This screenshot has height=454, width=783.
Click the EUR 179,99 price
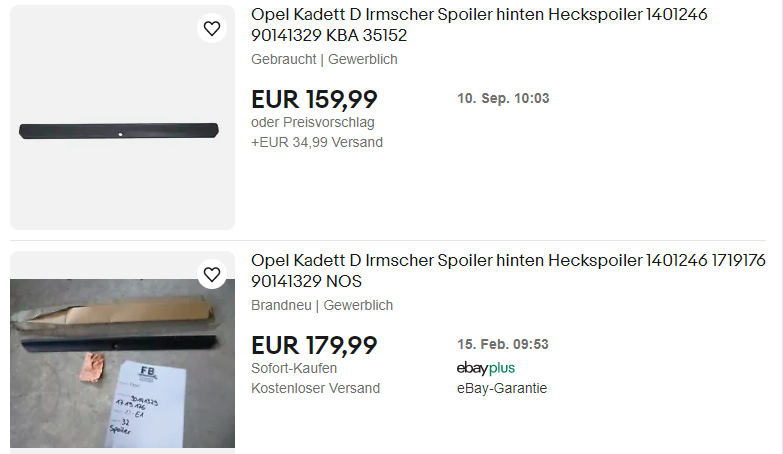click(314, 346)
